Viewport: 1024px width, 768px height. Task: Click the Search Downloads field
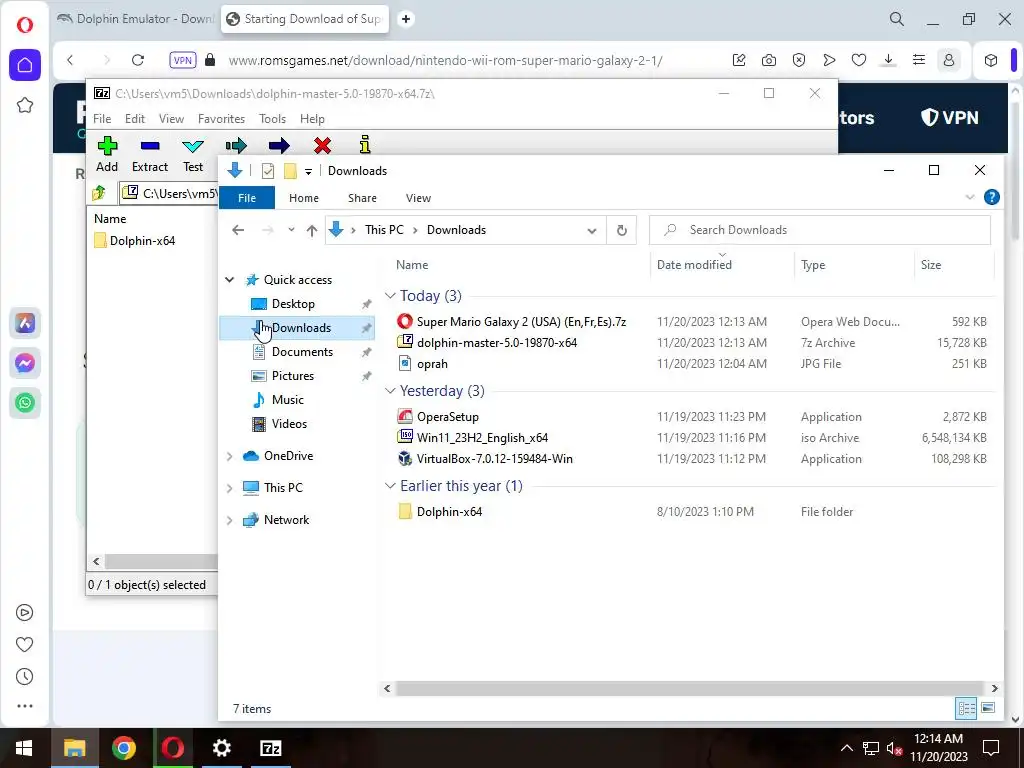(820, 230)
